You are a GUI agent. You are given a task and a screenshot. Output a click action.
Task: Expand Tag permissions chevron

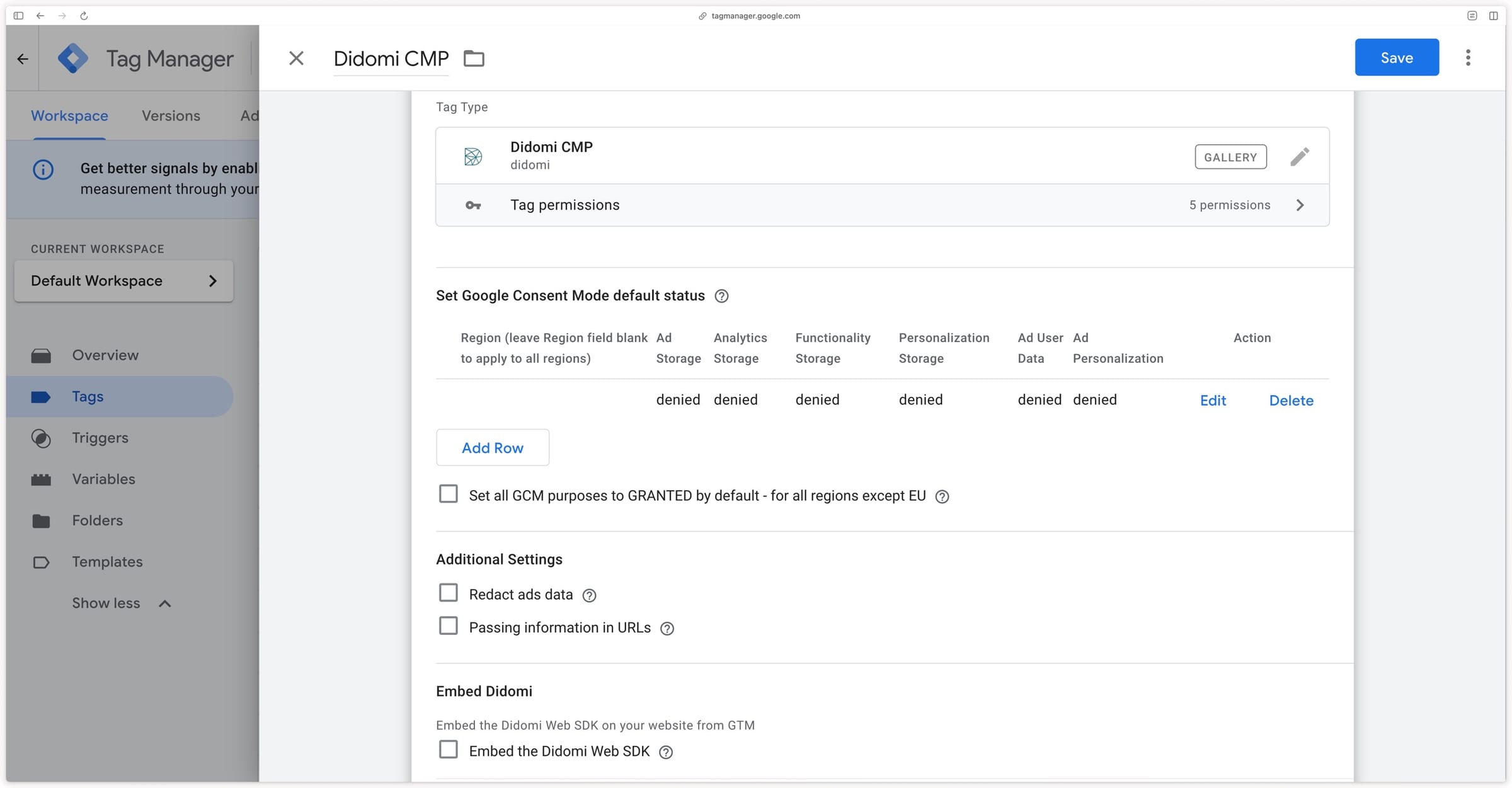[x=1300, y=205]
